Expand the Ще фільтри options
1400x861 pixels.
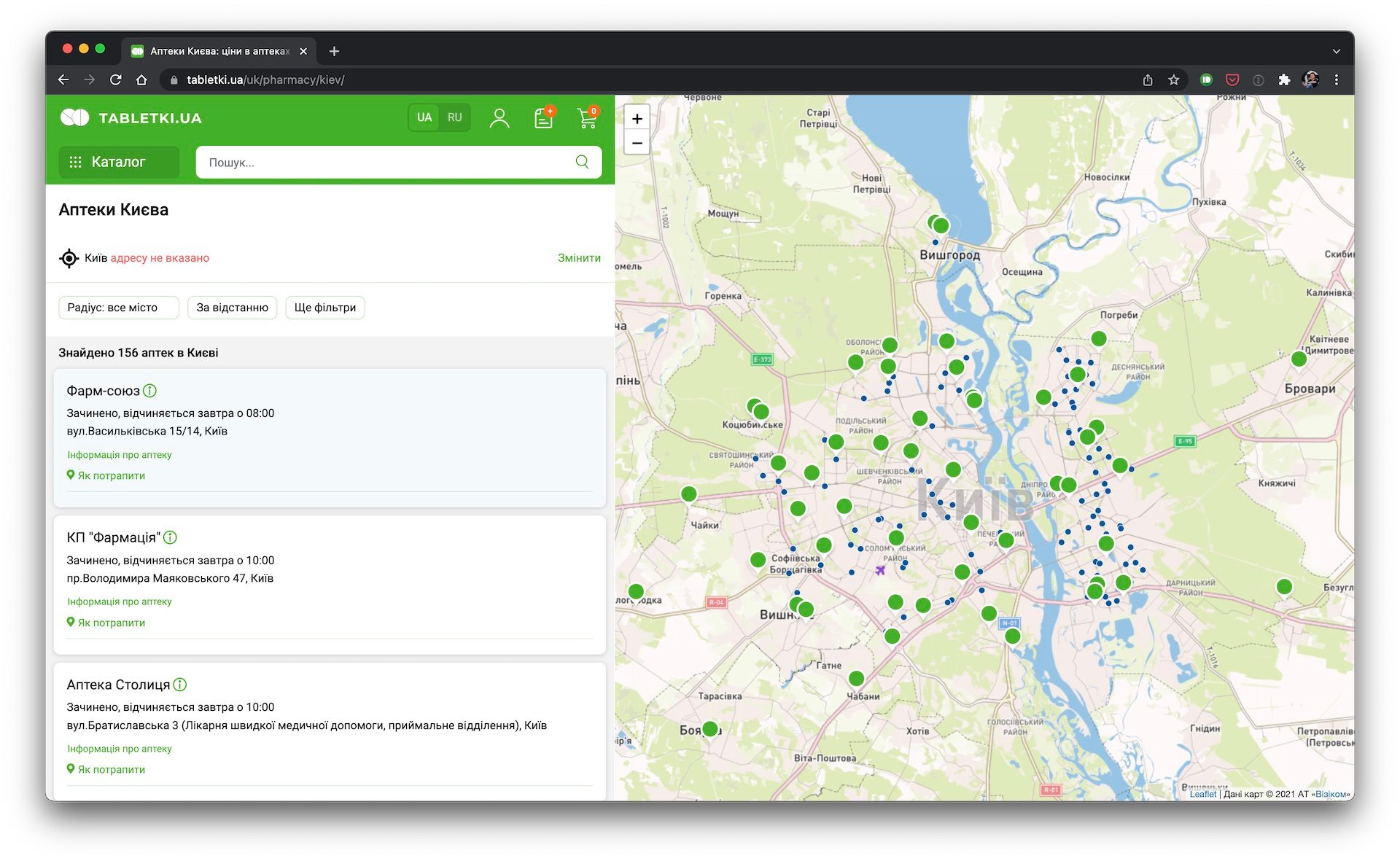pyautogui.click(x=325, y=308)
